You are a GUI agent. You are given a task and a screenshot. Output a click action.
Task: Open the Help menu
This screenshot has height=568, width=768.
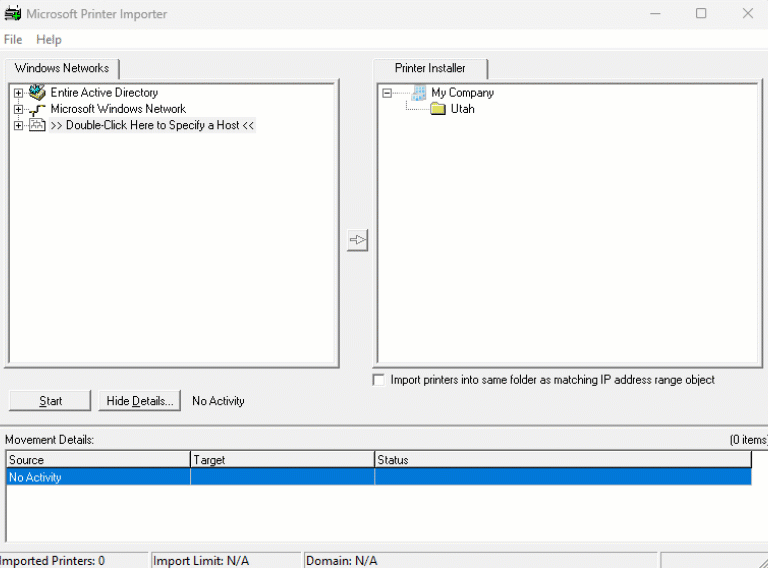click(49, 40)
